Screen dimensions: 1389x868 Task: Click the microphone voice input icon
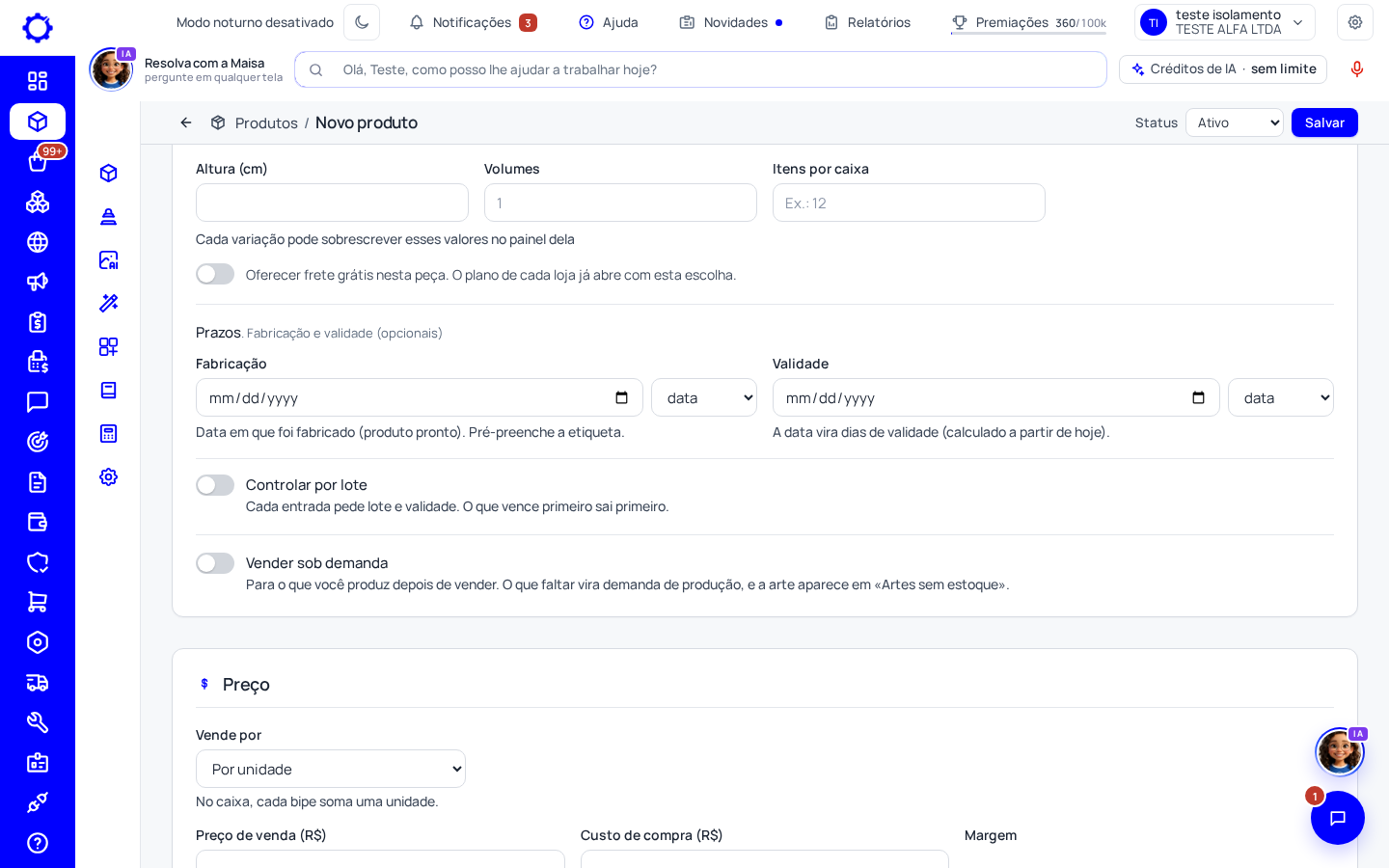[1357, 69]
